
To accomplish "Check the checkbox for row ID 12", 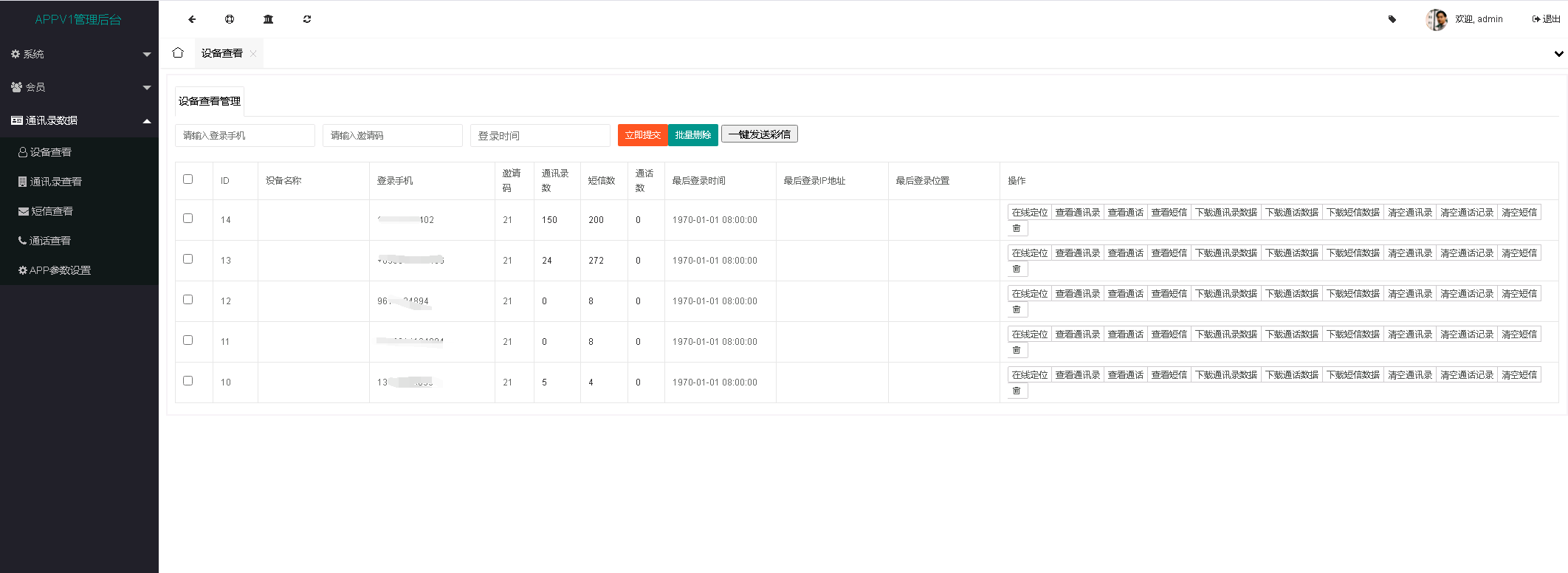I will click(188, 300).
